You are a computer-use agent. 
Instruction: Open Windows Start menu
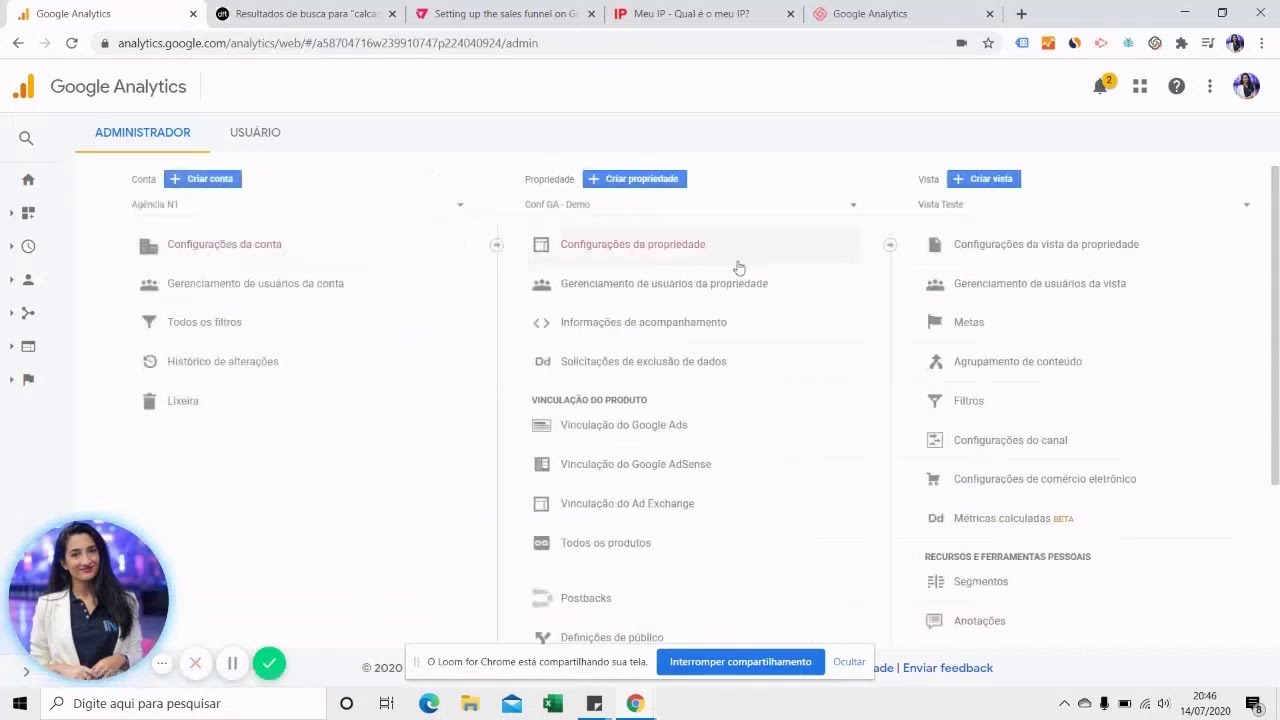(x=19, y=704)
